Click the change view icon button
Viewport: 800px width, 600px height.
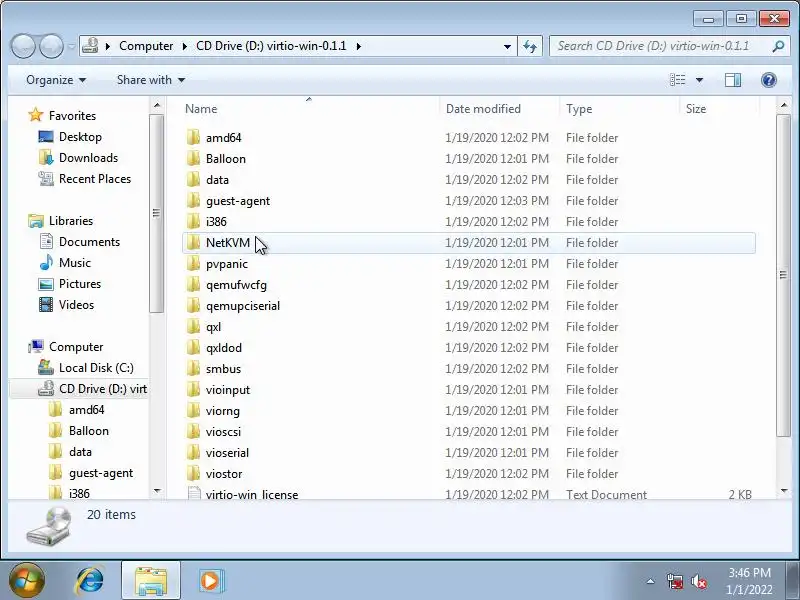(678, 80)
